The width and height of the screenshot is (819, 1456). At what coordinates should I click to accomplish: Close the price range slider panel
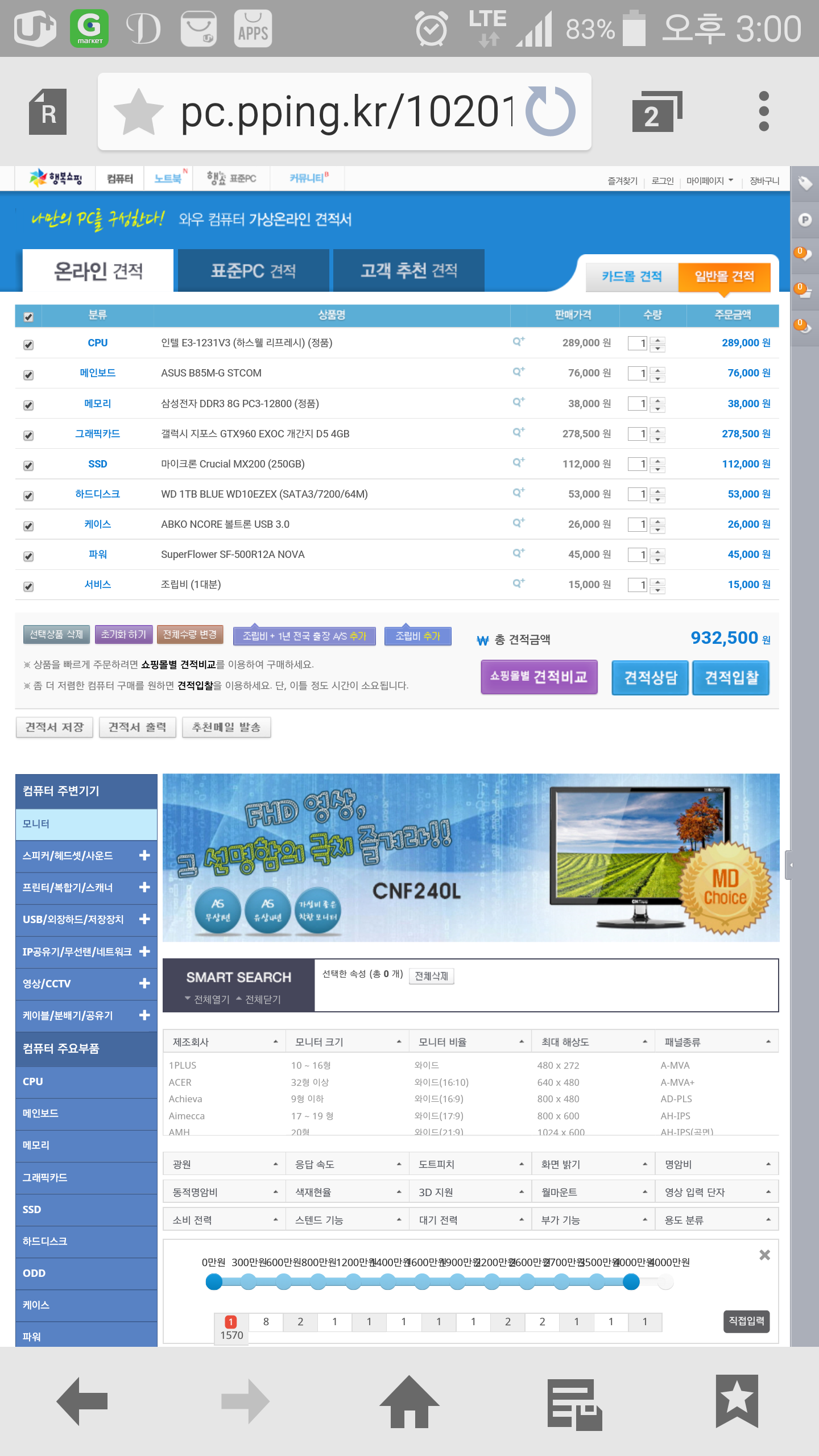pyautogui.click(x=765, y=1255)
